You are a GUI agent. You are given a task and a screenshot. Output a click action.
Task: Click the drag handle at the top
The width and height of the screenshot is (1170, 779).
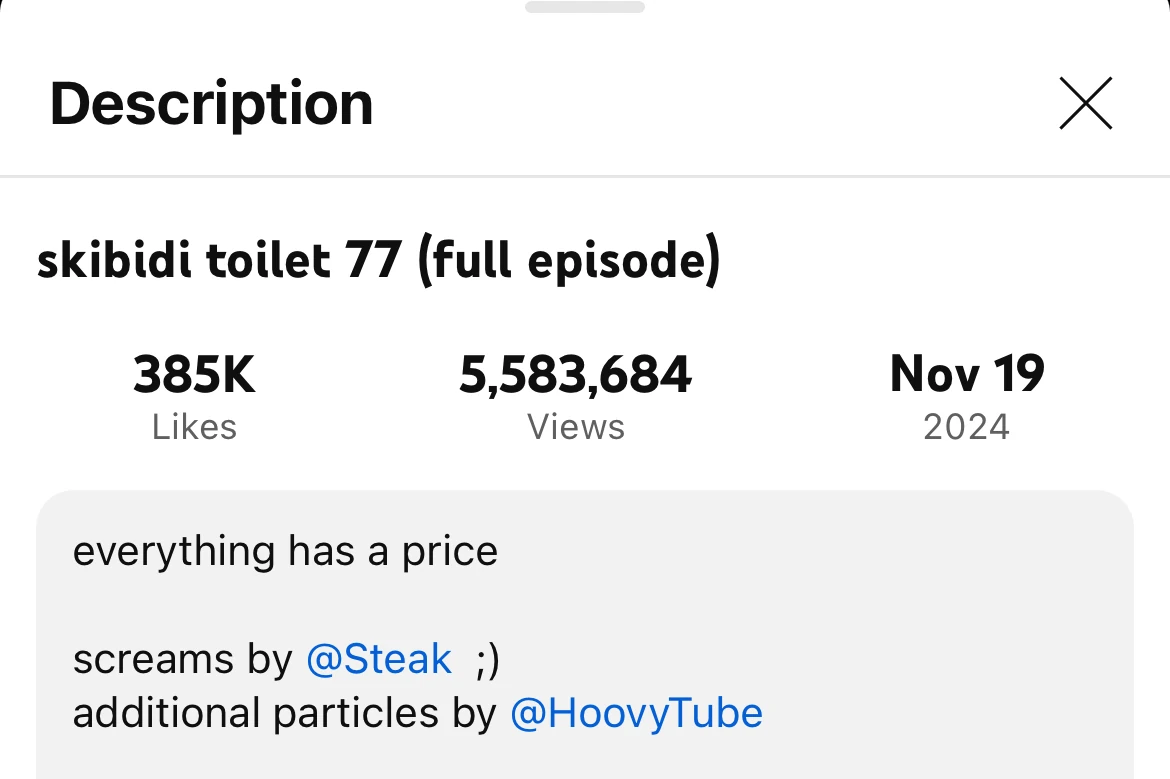(585, 7)
